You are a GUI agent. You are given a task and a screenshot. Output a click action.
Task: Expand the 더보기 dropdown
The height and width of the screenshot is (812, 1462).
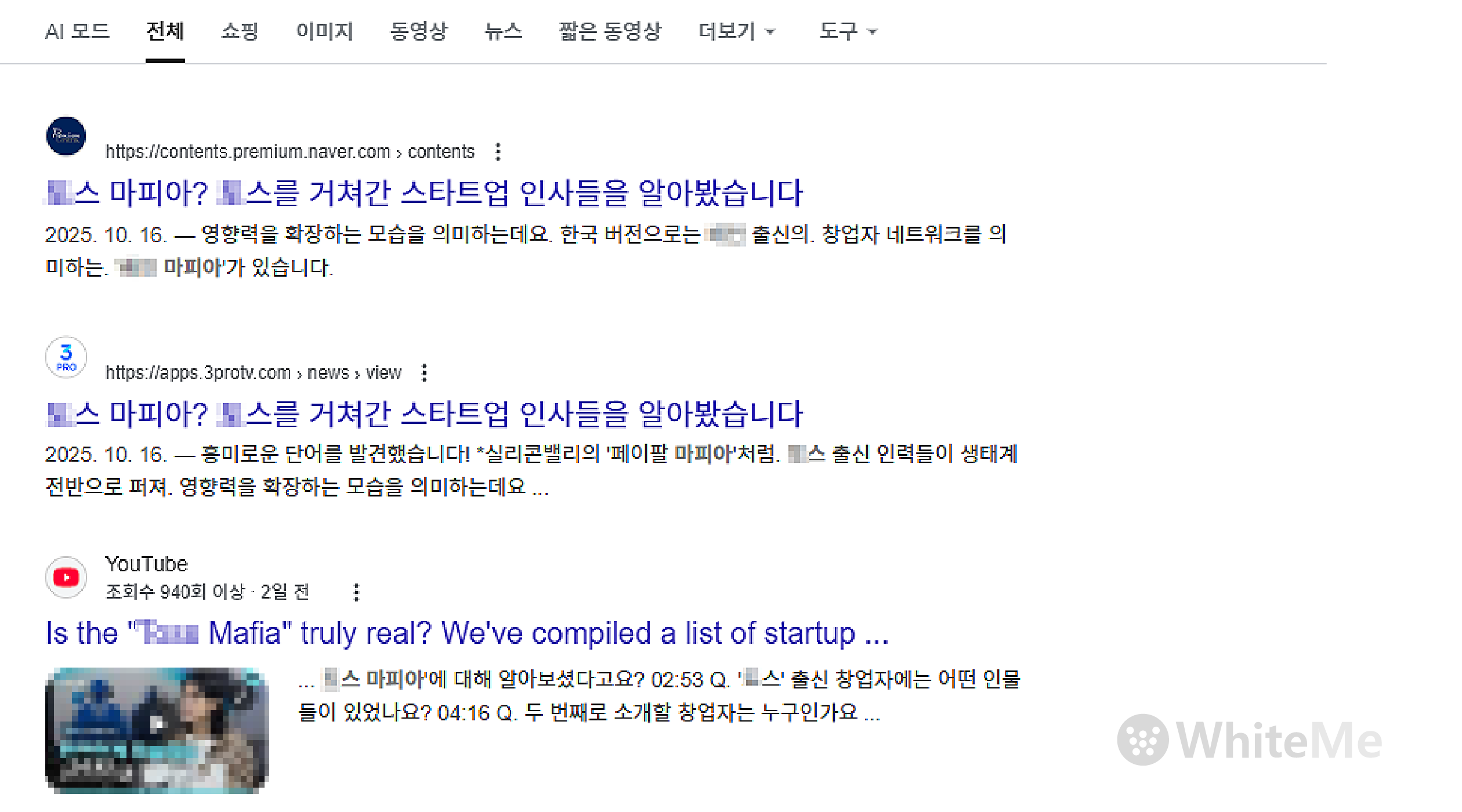[736, 31]
